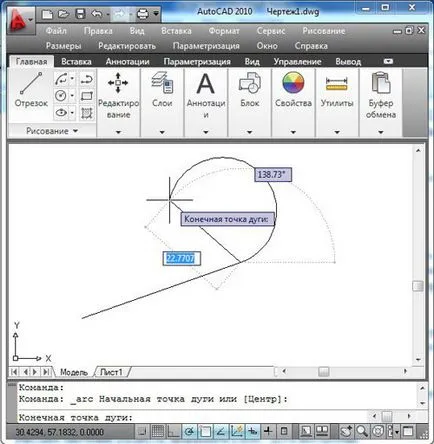Viewport: 434px width, 444px height.
Task: Open the Формат menu
Action: tap(224, 31)
